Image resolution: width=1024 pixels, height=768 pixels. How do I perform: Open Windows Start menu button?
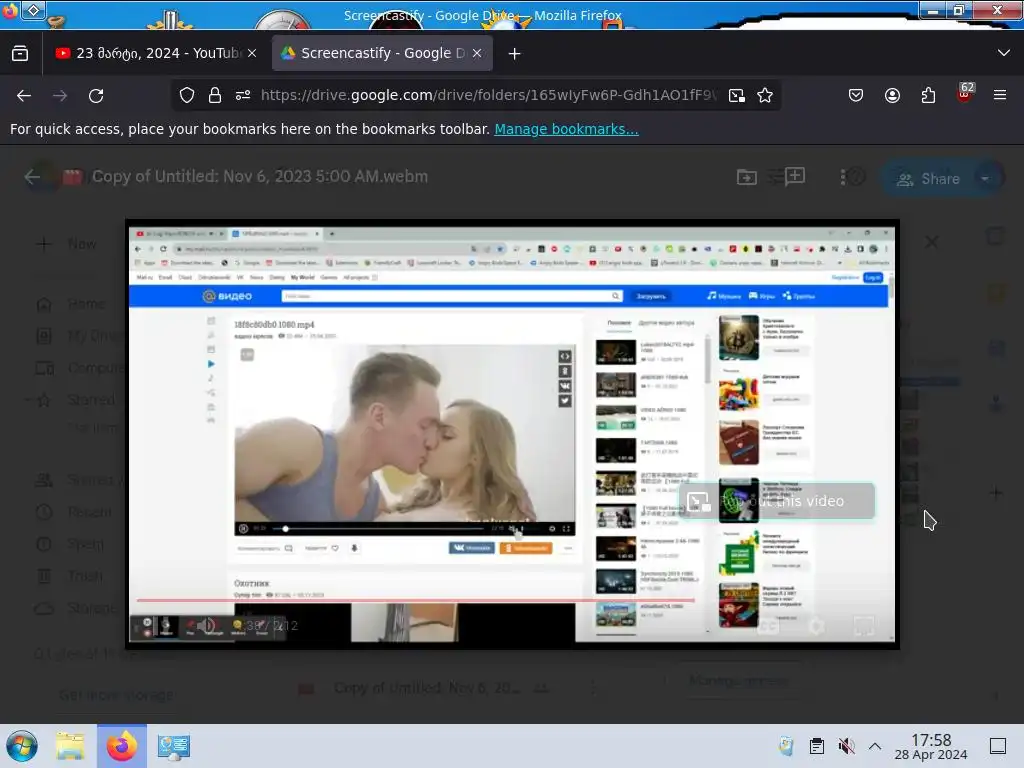22,746
